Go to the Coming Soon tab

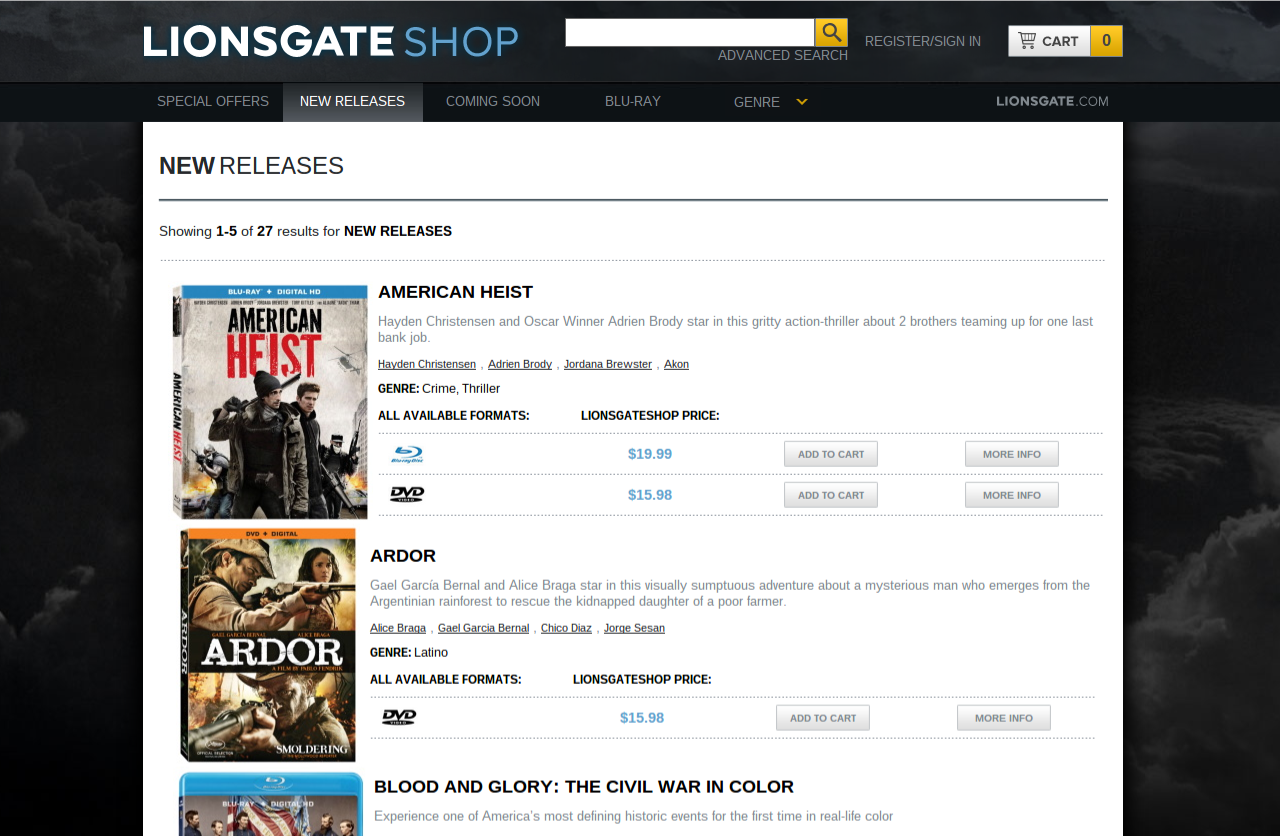click(x=493, y=102)
